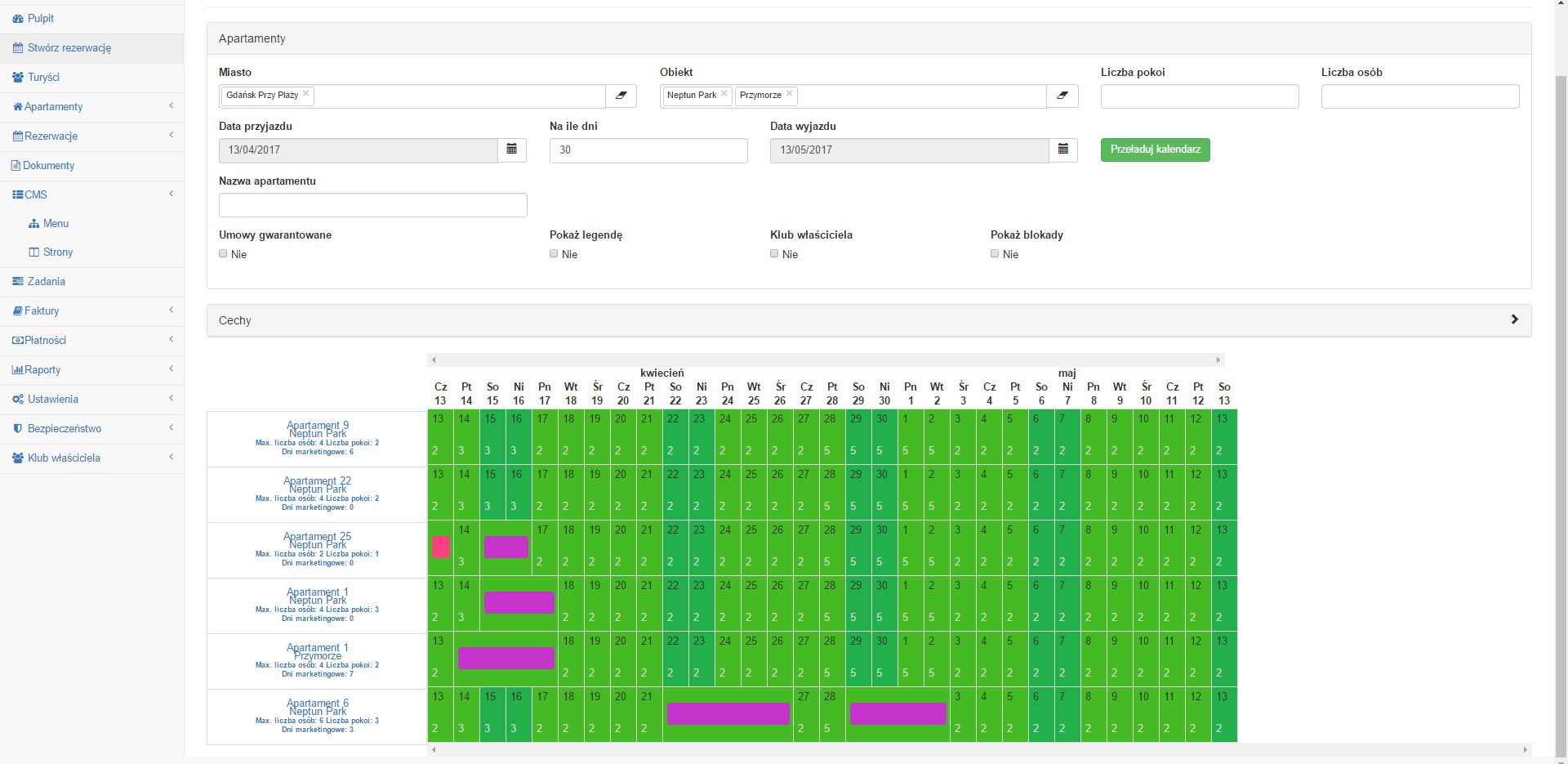The width and height of the screenshot is (1568, 764).
Task: Click the money icon beside Płatności
Action: tap(17, 340)
